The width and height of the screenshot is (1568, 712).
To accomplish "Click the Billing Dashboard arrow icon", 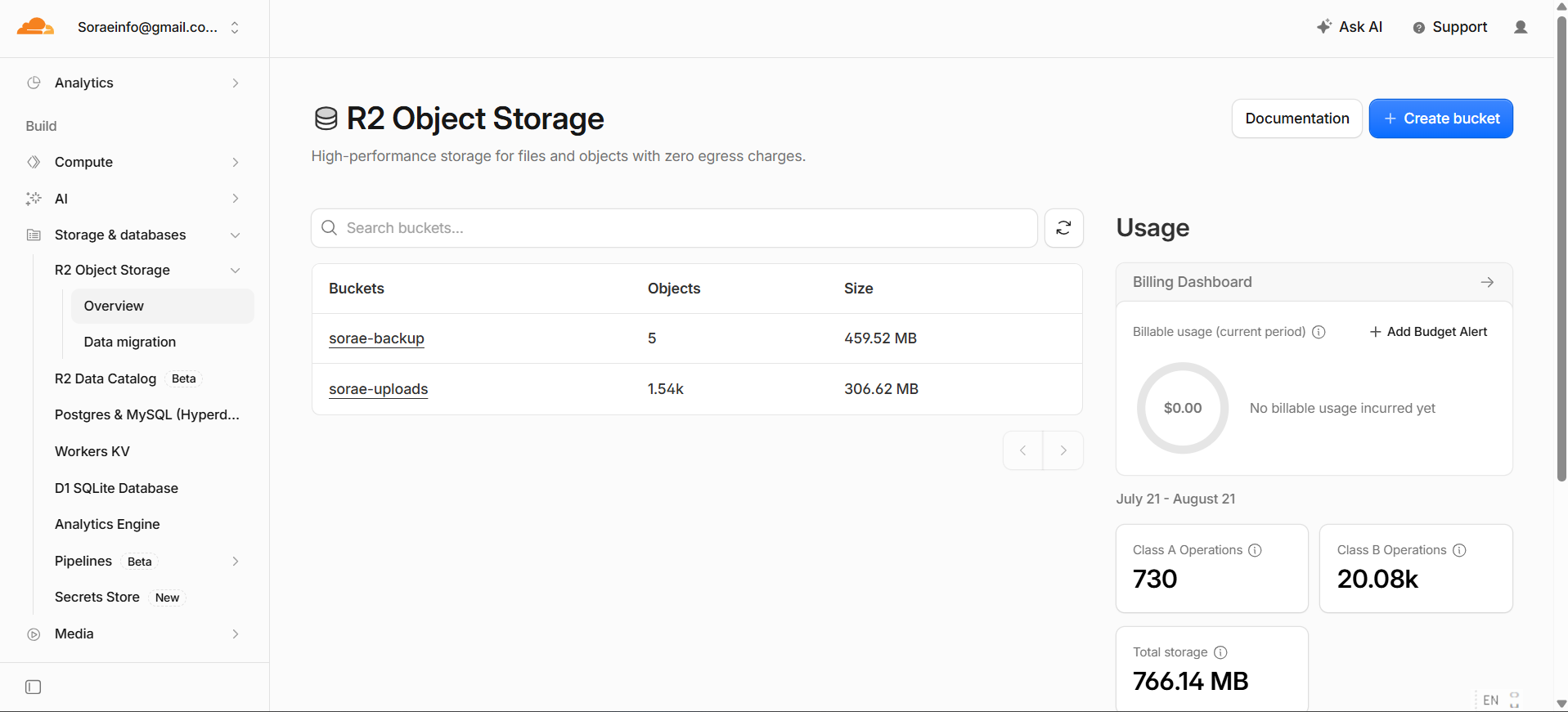I will 1487,282.
